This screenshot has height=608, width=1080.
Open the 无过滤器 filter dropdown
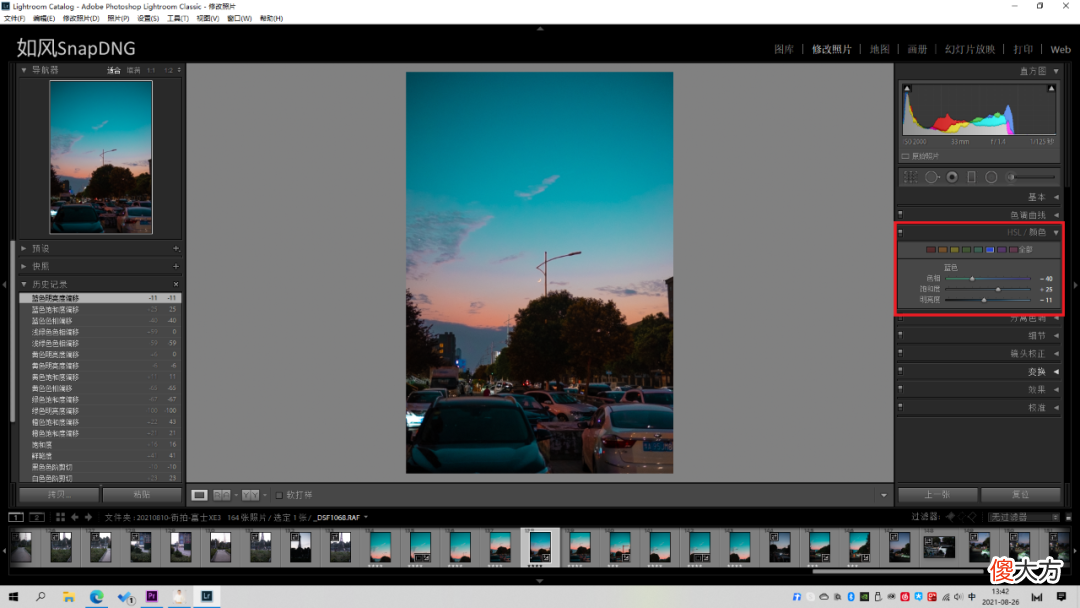pyautogui.click(x=1023, y=517)
